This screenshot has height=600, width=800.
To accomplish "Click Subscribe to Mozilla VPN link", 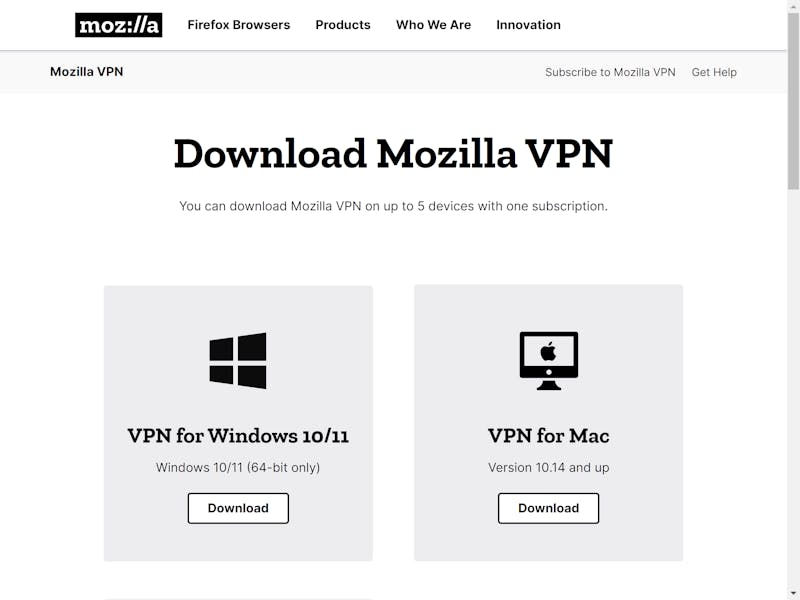I will click(x=610, y=72).
